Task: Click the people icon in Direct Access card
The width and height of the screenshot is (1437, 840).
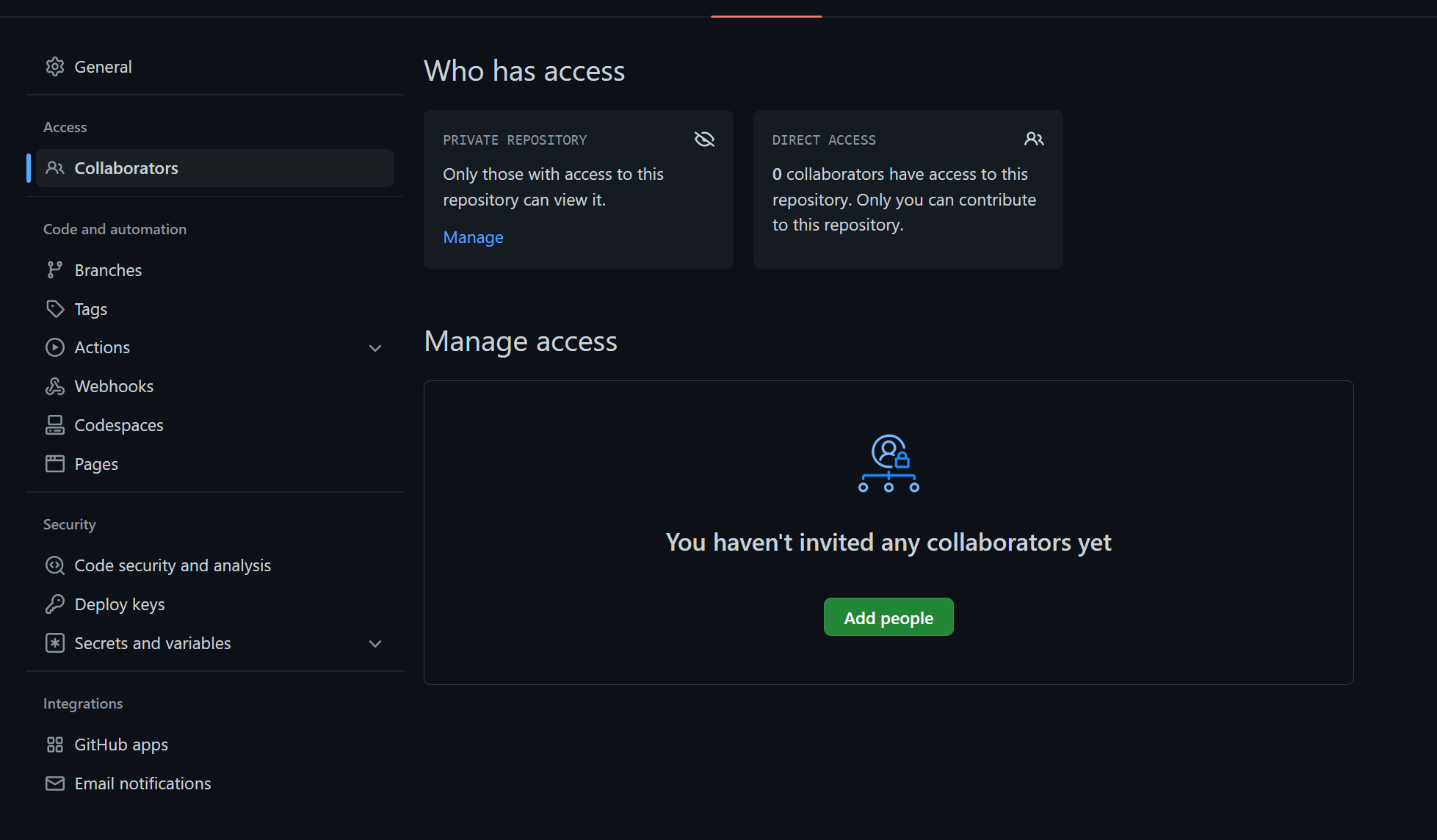Action: tap(1034, 140)
